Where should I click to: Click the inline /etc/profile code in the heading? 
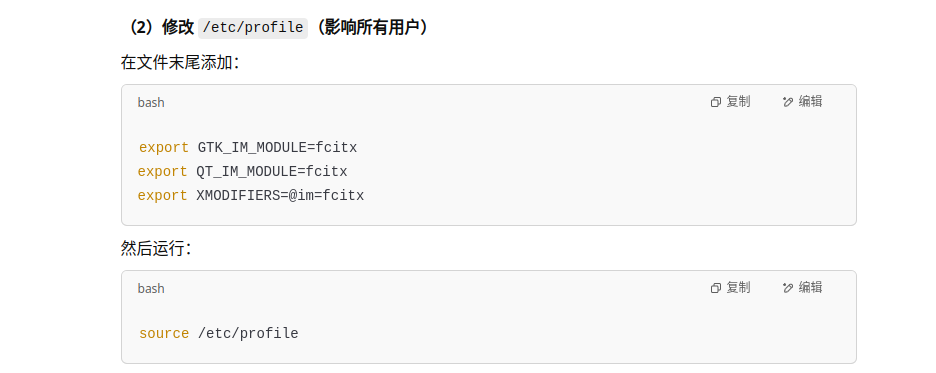pyautogui.click(x=253, y=28)
